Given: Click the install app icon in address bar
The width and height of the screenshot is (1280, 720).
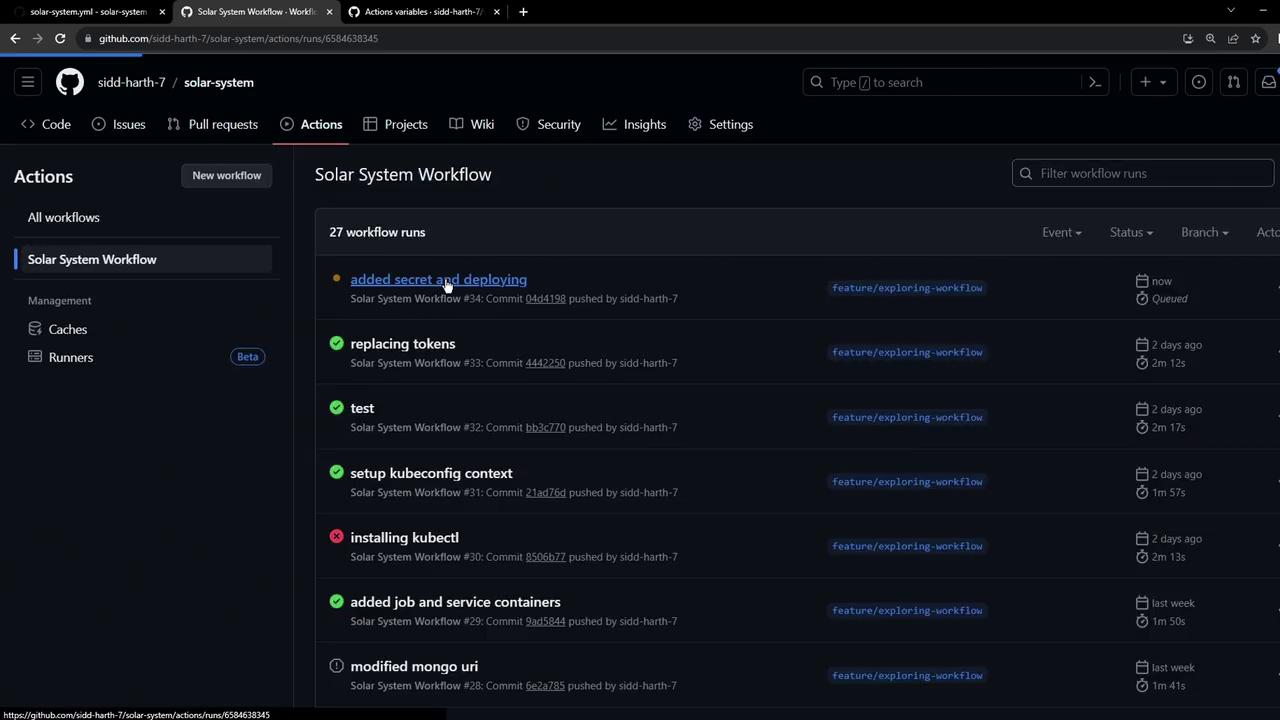Looking at the screenshot, I should tap(1188, 38).
